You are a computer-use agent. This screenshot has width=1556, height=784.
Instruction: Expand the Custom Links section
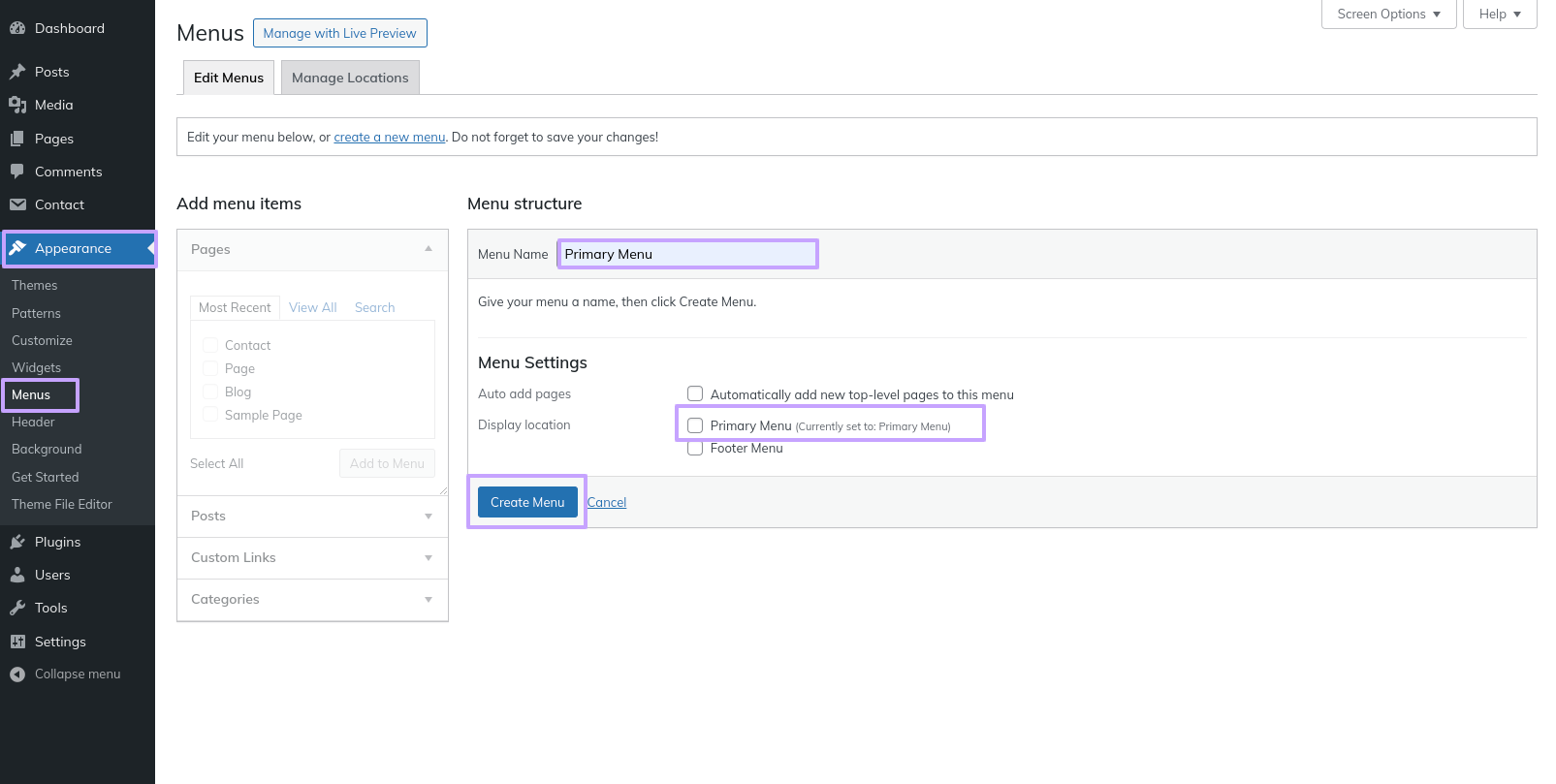[x=312, y=557]
